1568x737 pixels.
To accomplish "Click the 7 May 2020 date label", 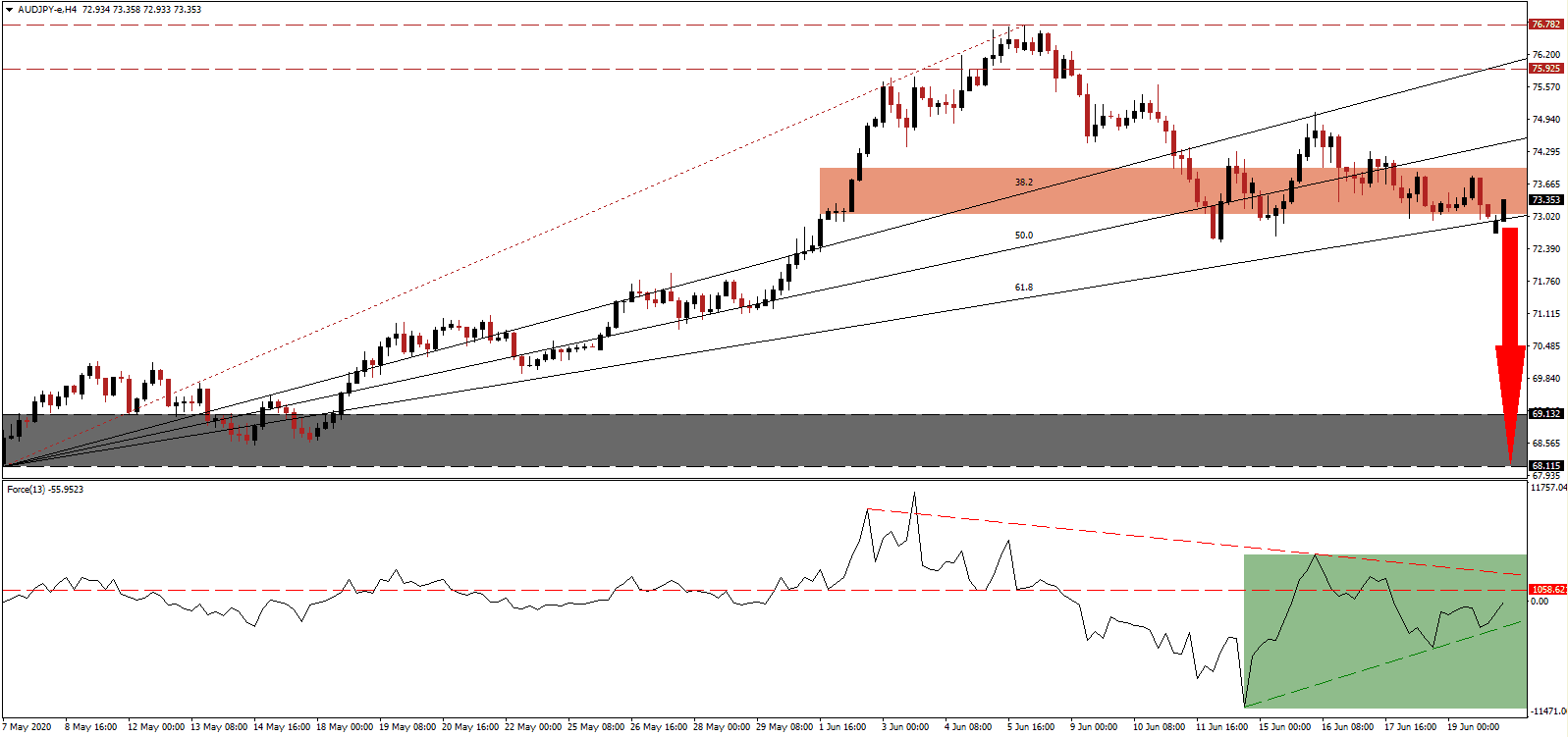I will click(27, 727).
